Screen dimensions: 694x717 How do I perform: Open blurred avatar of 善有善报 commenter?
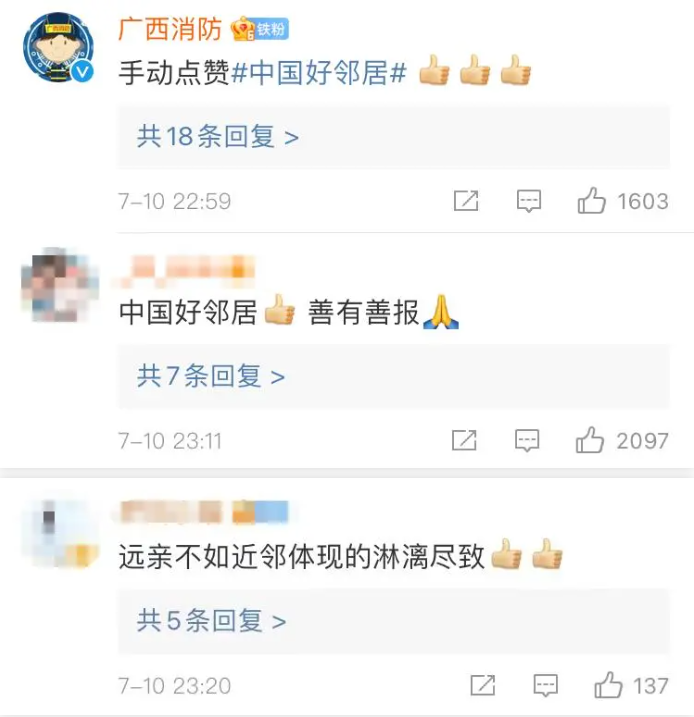click(x=60, y=284)
